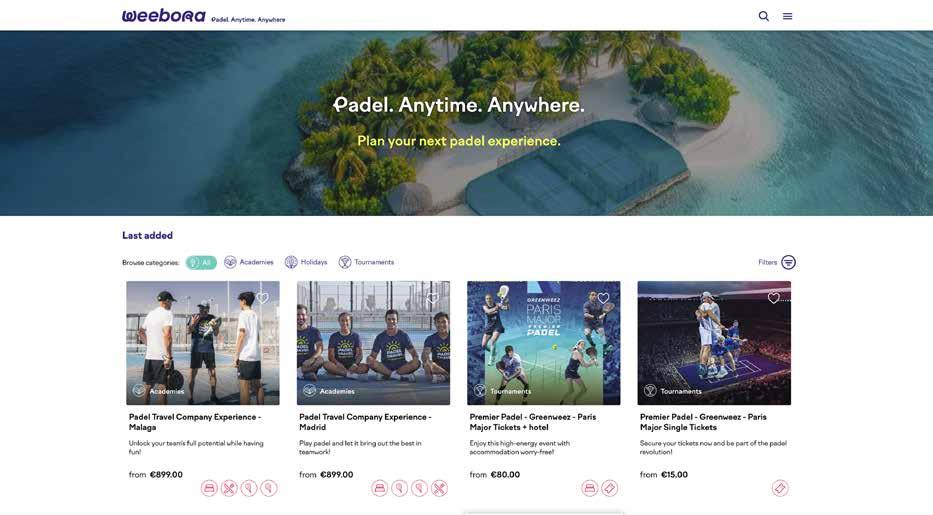Toggle heart on Paris Major Tickets + hotel
The width and height of the screenshot is (933, 515).
click(603, 298)
